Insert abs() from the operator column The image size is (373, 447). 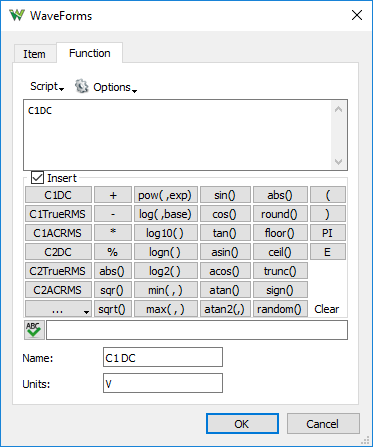click(113, 271)
